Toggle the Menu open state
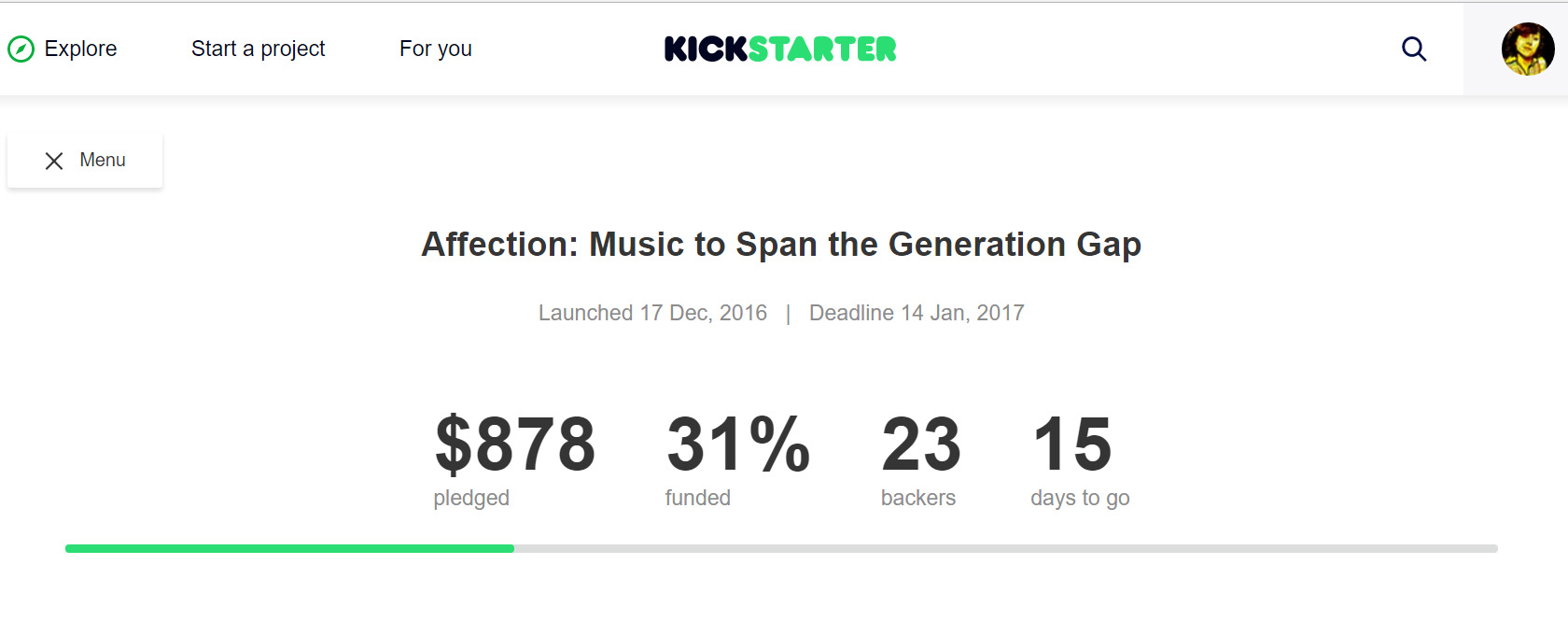Screen dimensions: 1568x635 pos(85,160)
